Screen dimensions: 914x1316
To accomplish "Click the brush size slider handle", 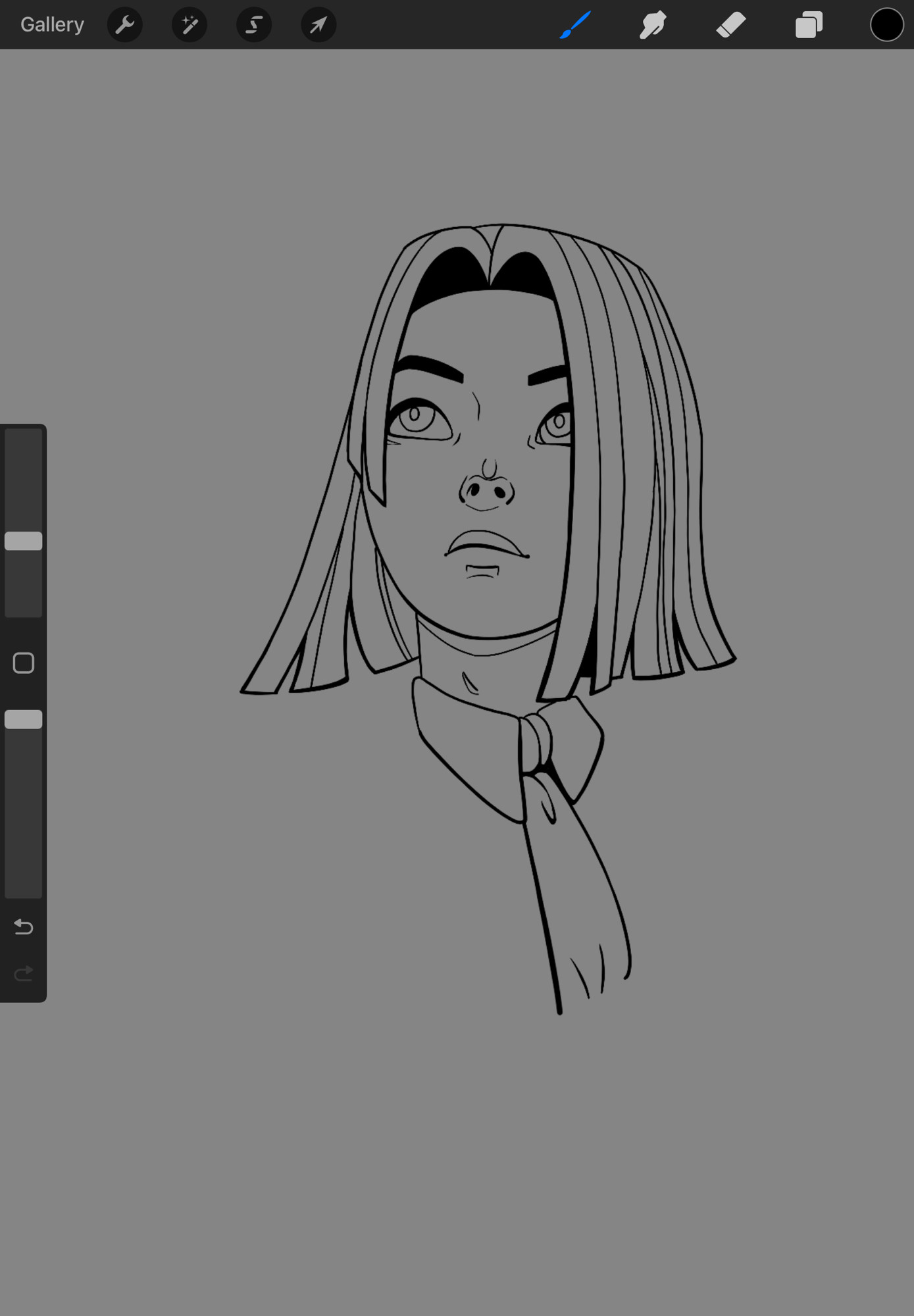I will (24, 541).
